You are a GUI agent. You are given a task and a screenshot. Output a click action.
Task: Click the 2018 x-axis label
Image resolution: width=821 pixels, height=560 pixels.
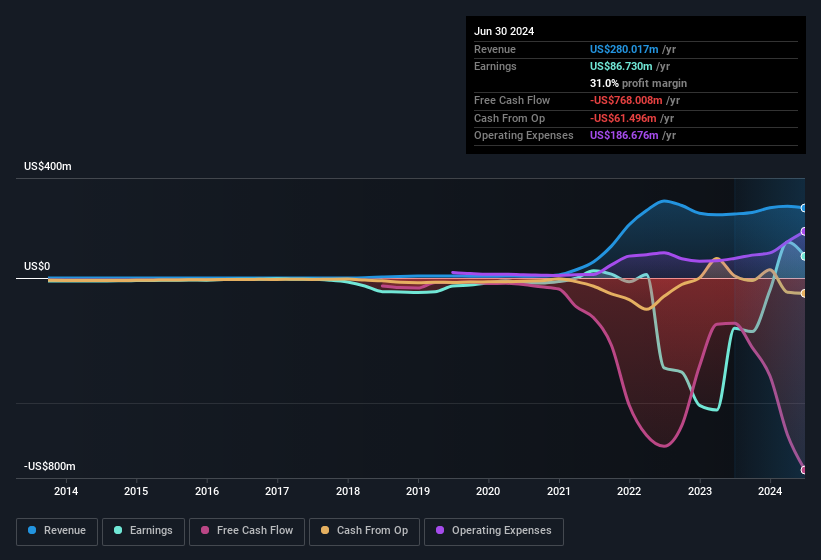point(348,491)
